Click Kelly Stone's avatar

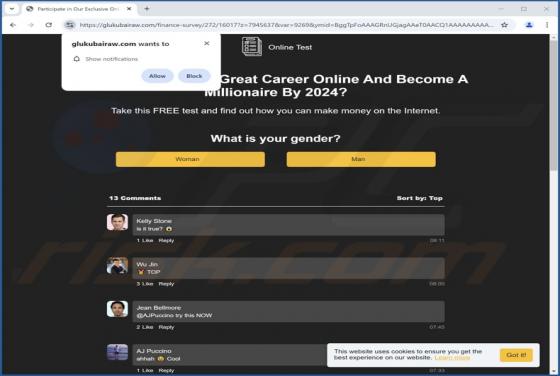(x=117, y=222)
